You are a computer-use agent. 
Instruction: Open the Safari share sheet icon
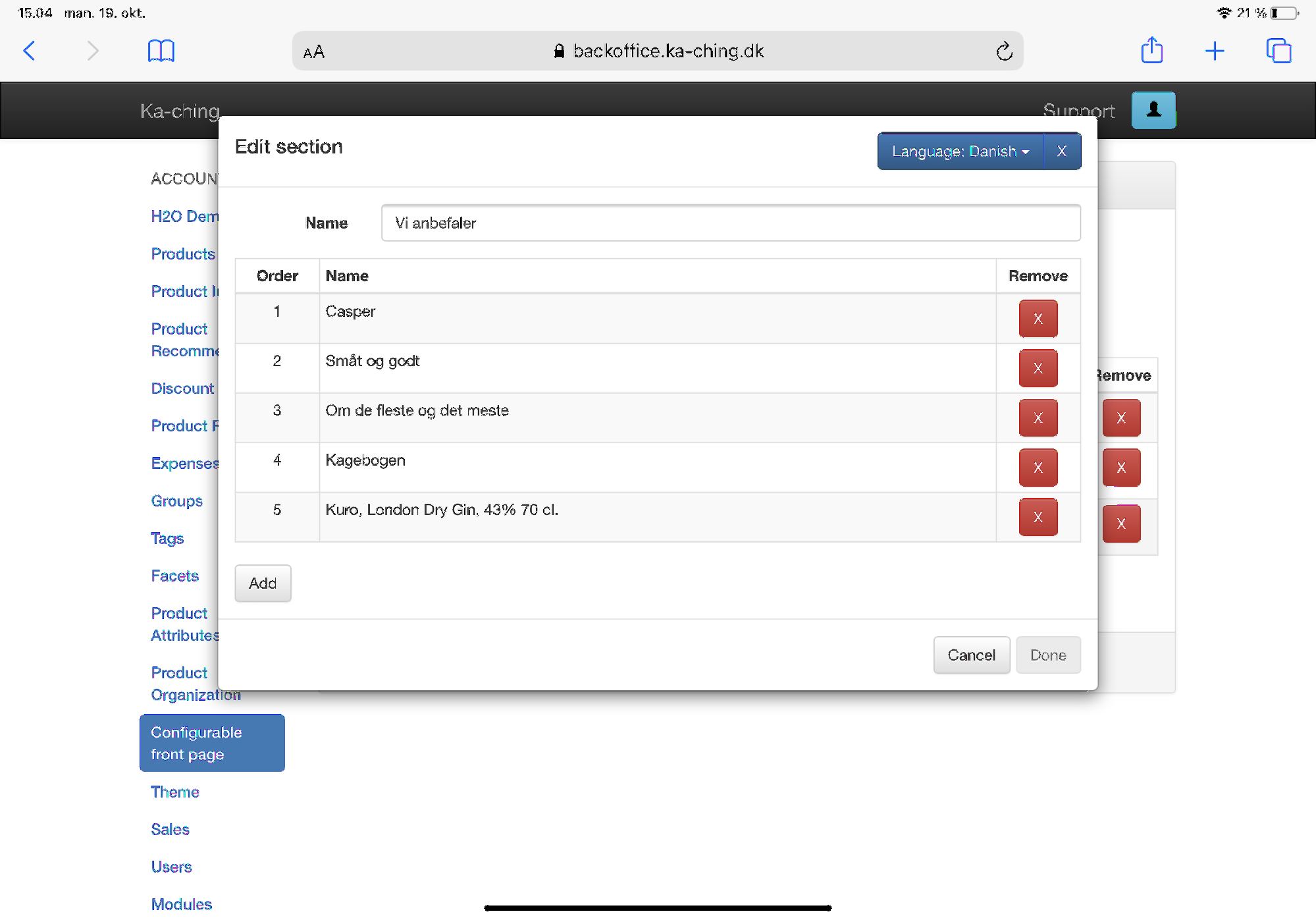1151,51
